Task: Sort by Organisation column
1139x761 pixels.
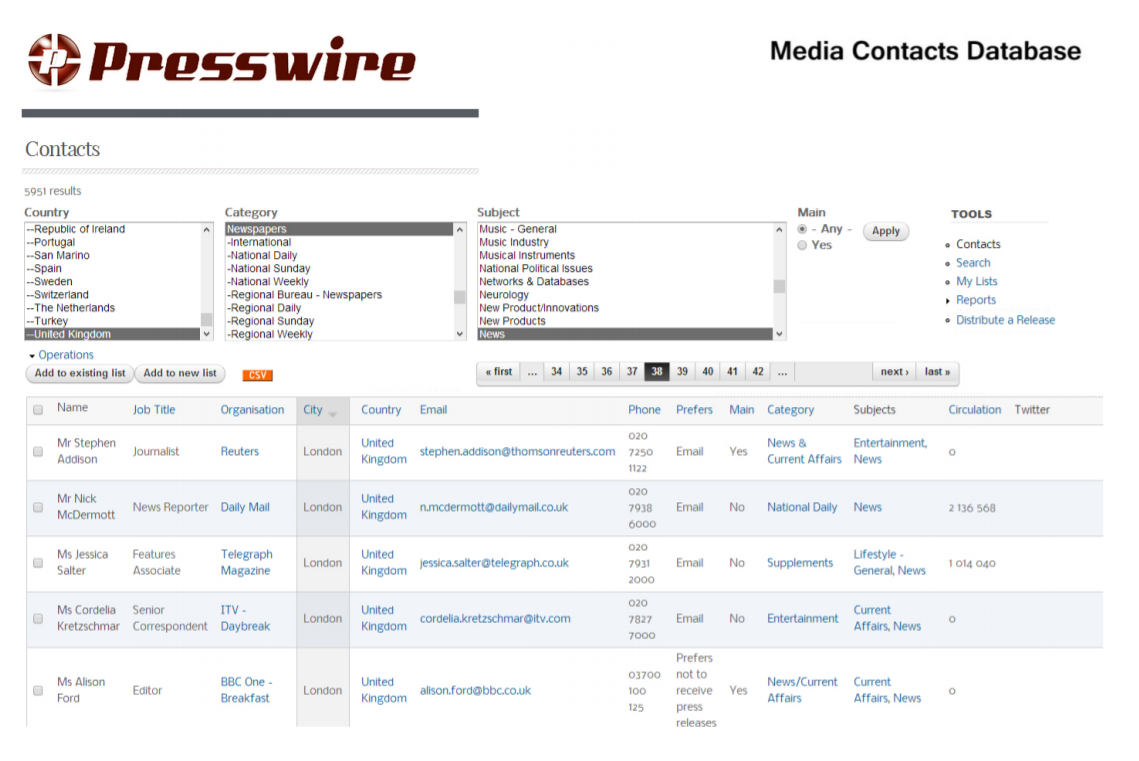Action: (x=252, y=410)
